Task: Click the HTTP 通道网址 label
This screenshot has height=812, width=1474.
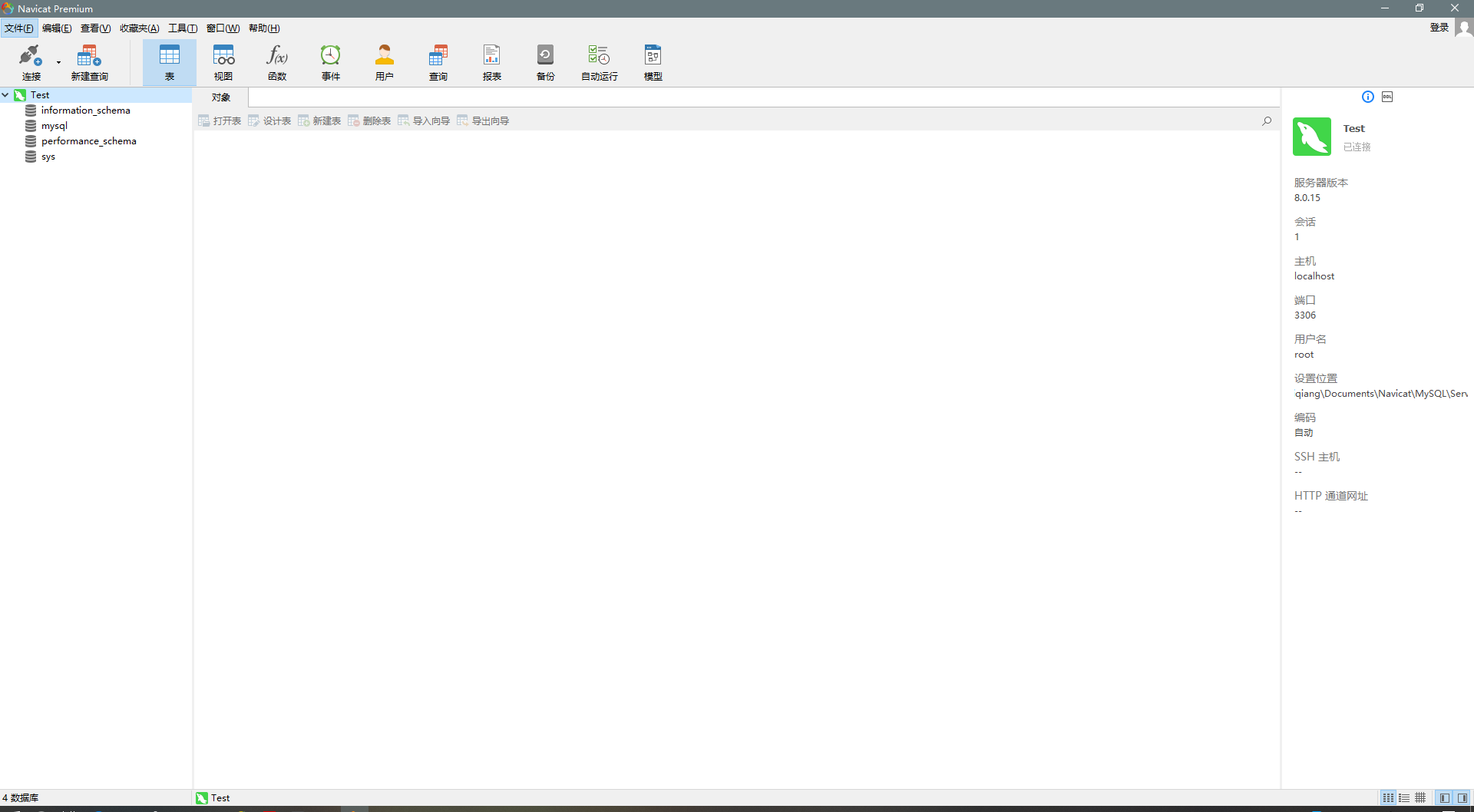Action: 1331,496
